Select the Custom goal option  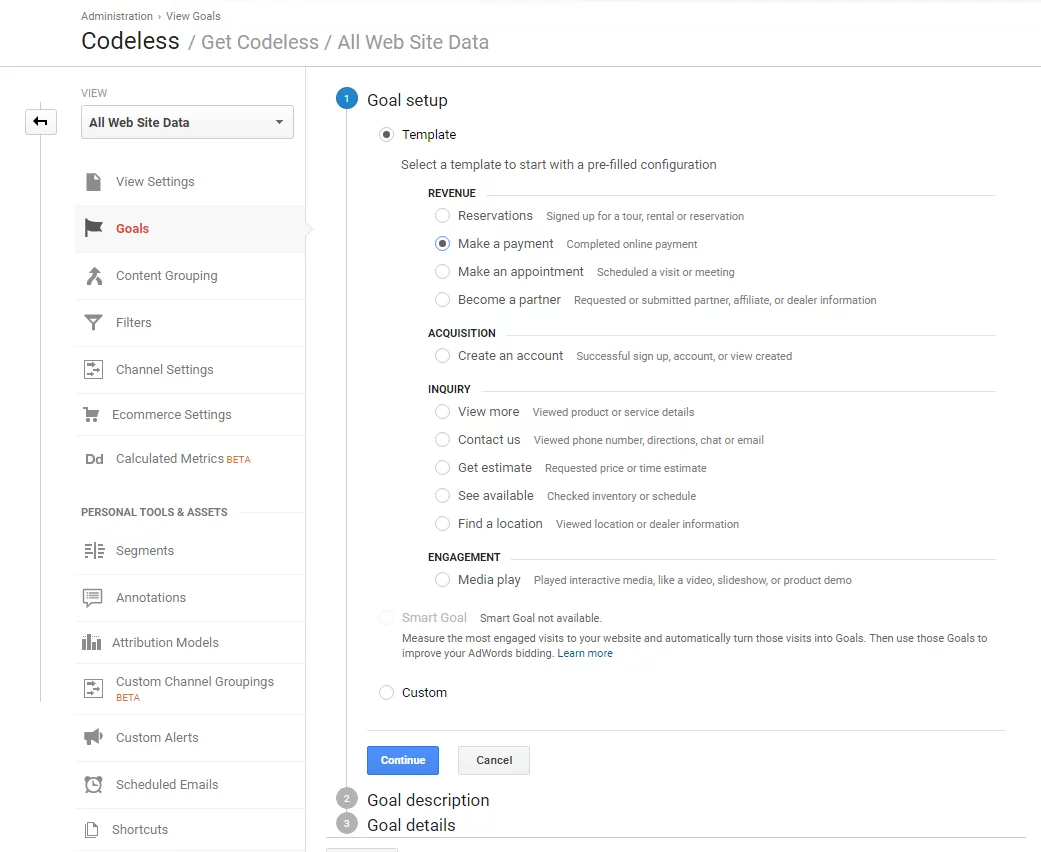pos(386,692)
